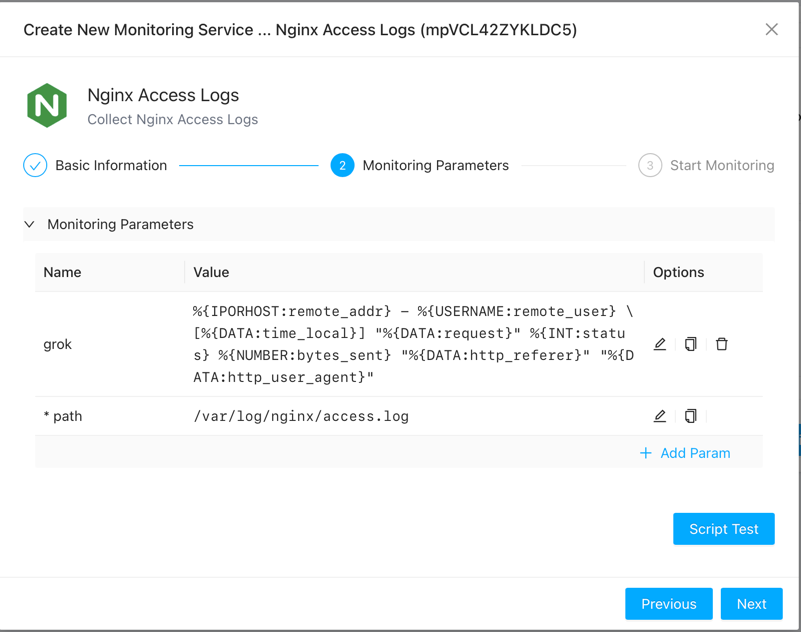
Task: Delete the grok parameter row
Action: coord(722,344)
